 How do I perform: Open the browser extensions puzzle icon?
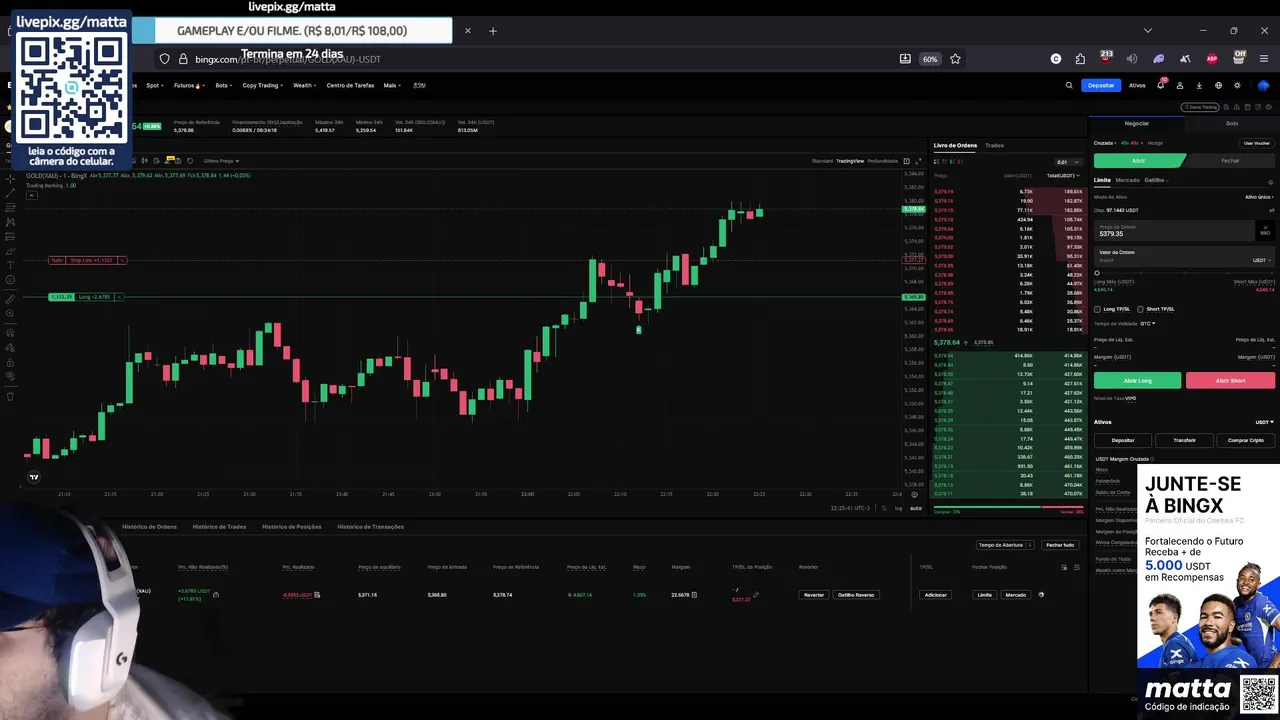point(1080,59)
